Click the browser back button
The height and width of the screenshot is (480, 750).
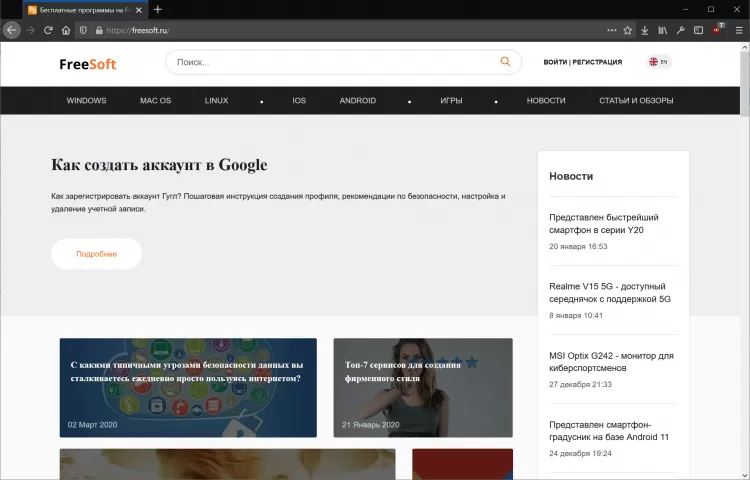click(12, 30)
